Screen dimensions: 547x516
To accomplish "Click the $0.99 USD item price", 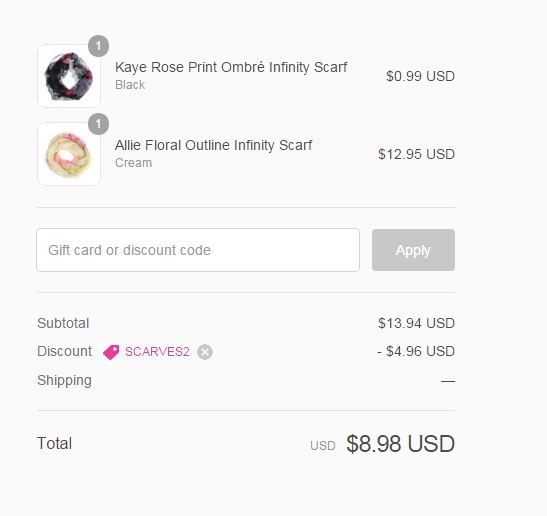I will (x=420, y=76).
